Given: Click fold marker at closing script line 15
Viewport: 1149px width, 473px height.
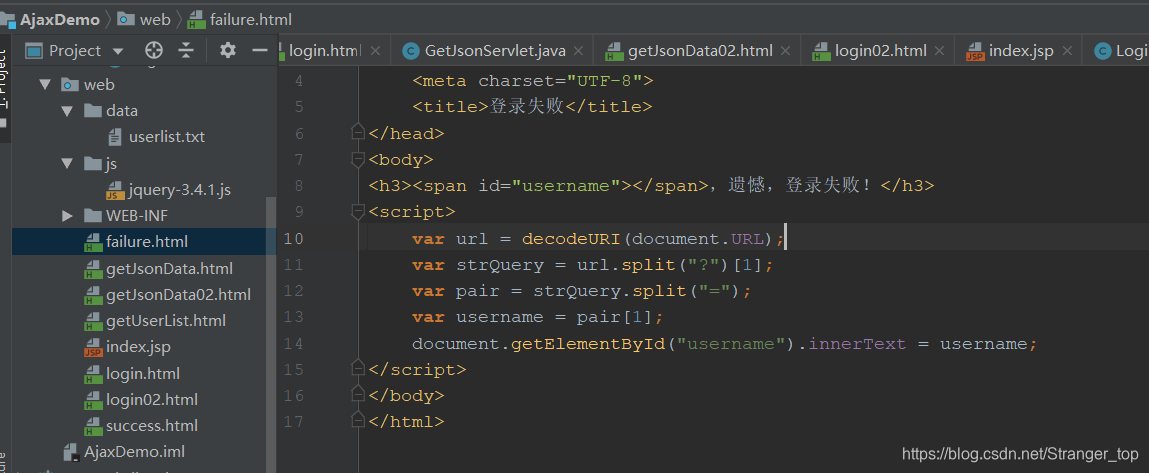Looking at the screenshot, I should [358, 369].
